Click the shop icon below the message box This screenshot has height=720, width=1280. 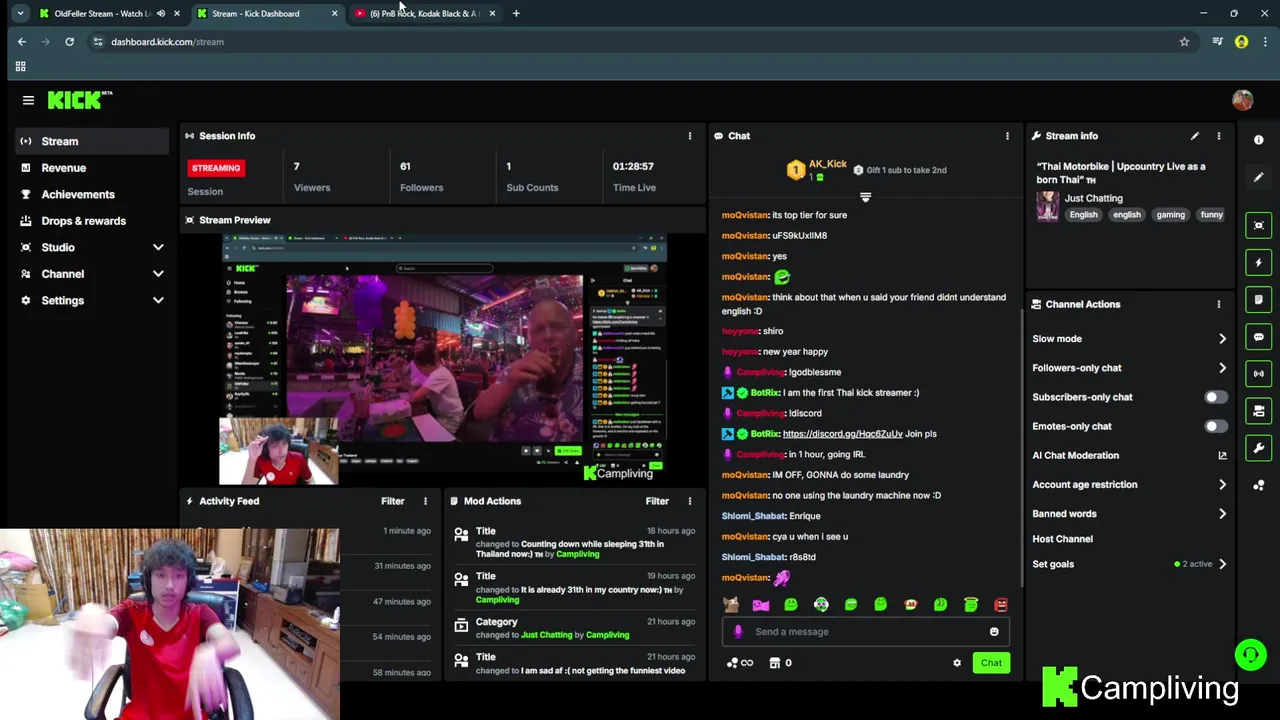774,663
